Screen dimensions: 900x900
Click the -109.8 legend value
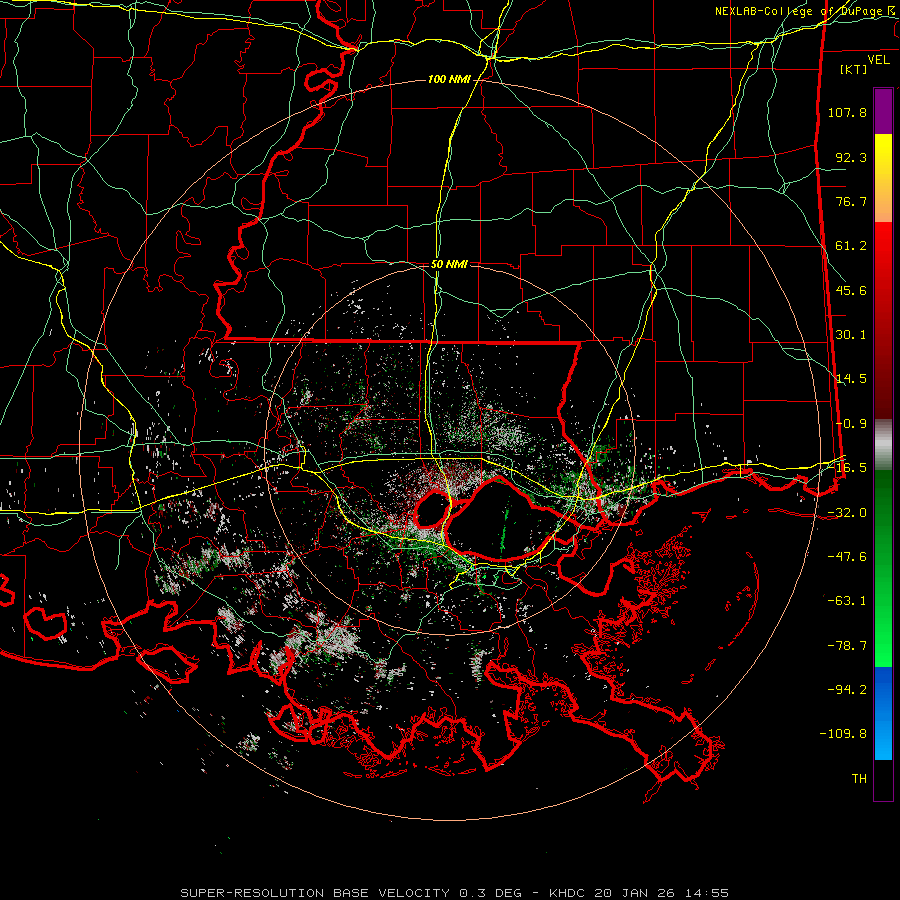point(843,734)
